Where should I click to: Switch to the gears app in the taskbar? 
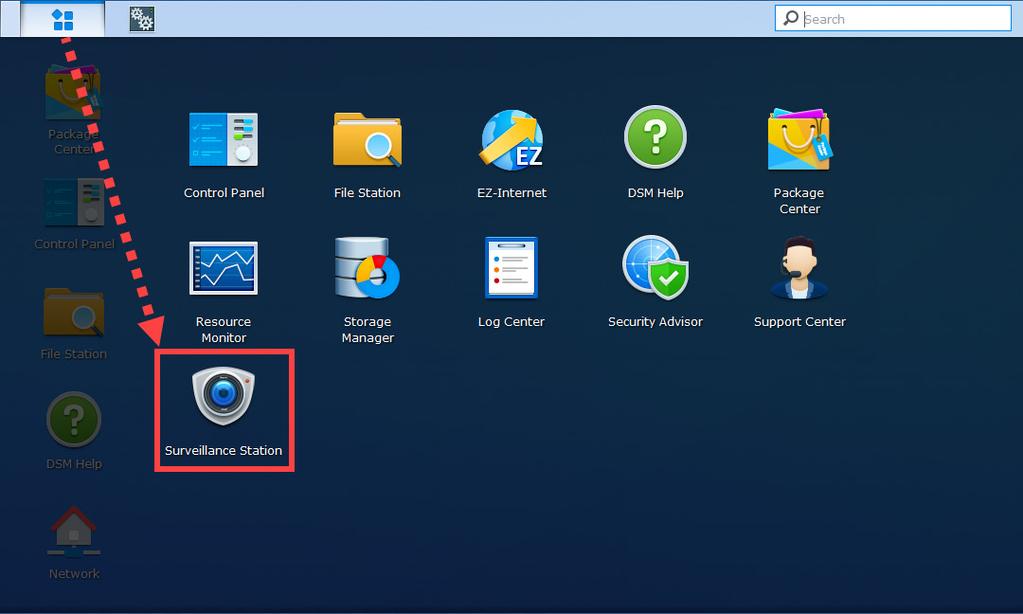(x=142, y=19)
